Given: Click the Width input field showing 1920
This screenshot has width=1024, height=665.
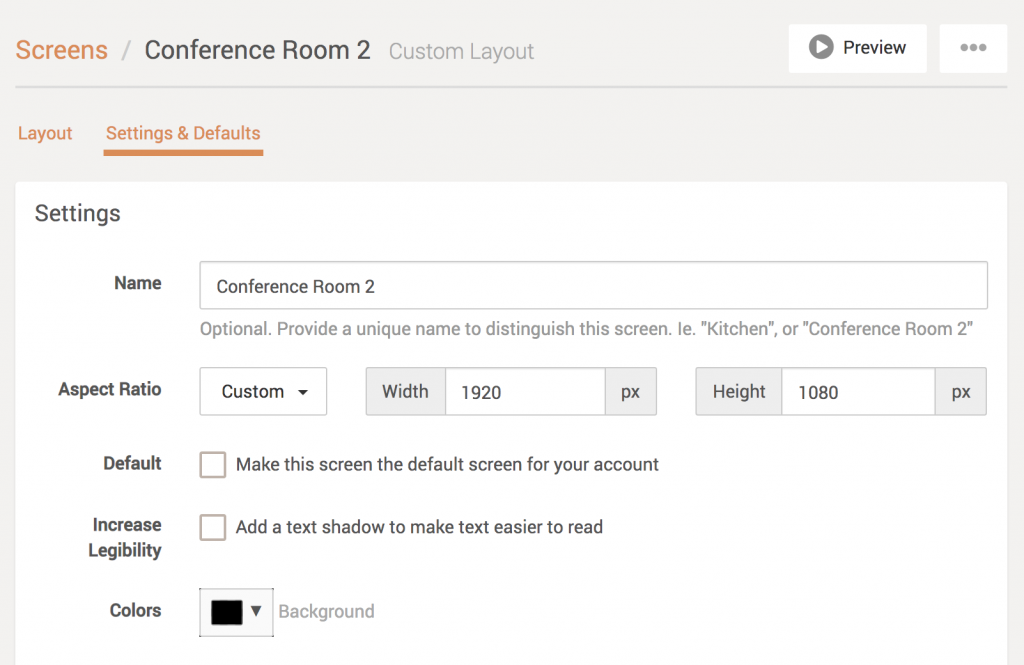Looking at the screenshot, I should [525, 392].
